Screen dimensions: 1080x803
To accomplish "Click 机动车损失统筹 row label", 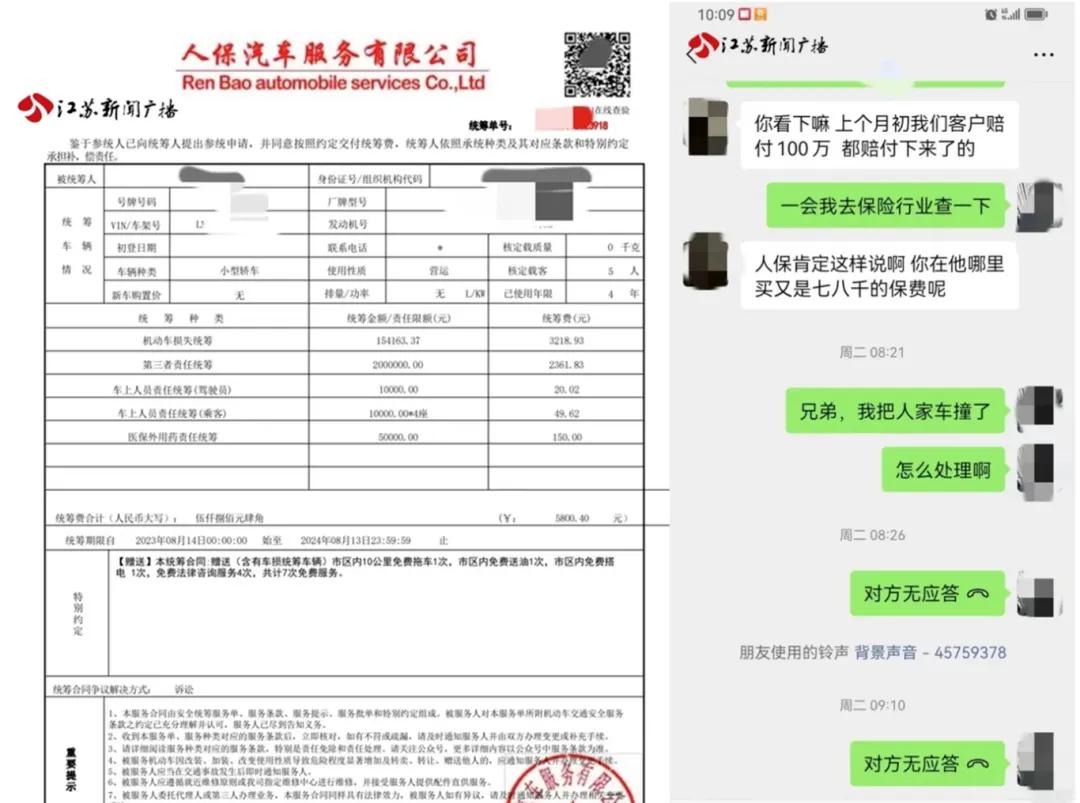I will click(177, 340).
